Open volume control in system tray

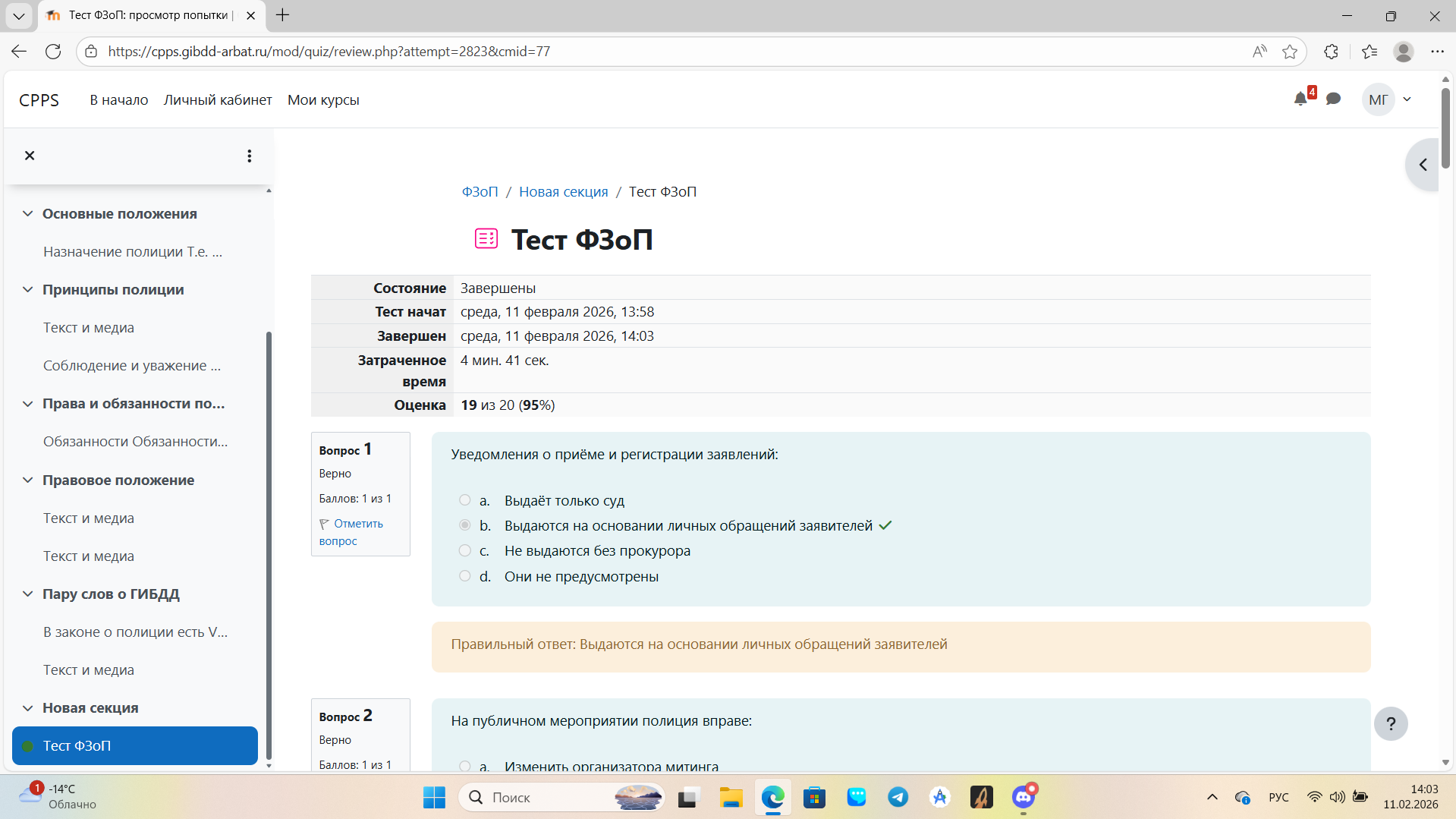tap(1337, 797)
